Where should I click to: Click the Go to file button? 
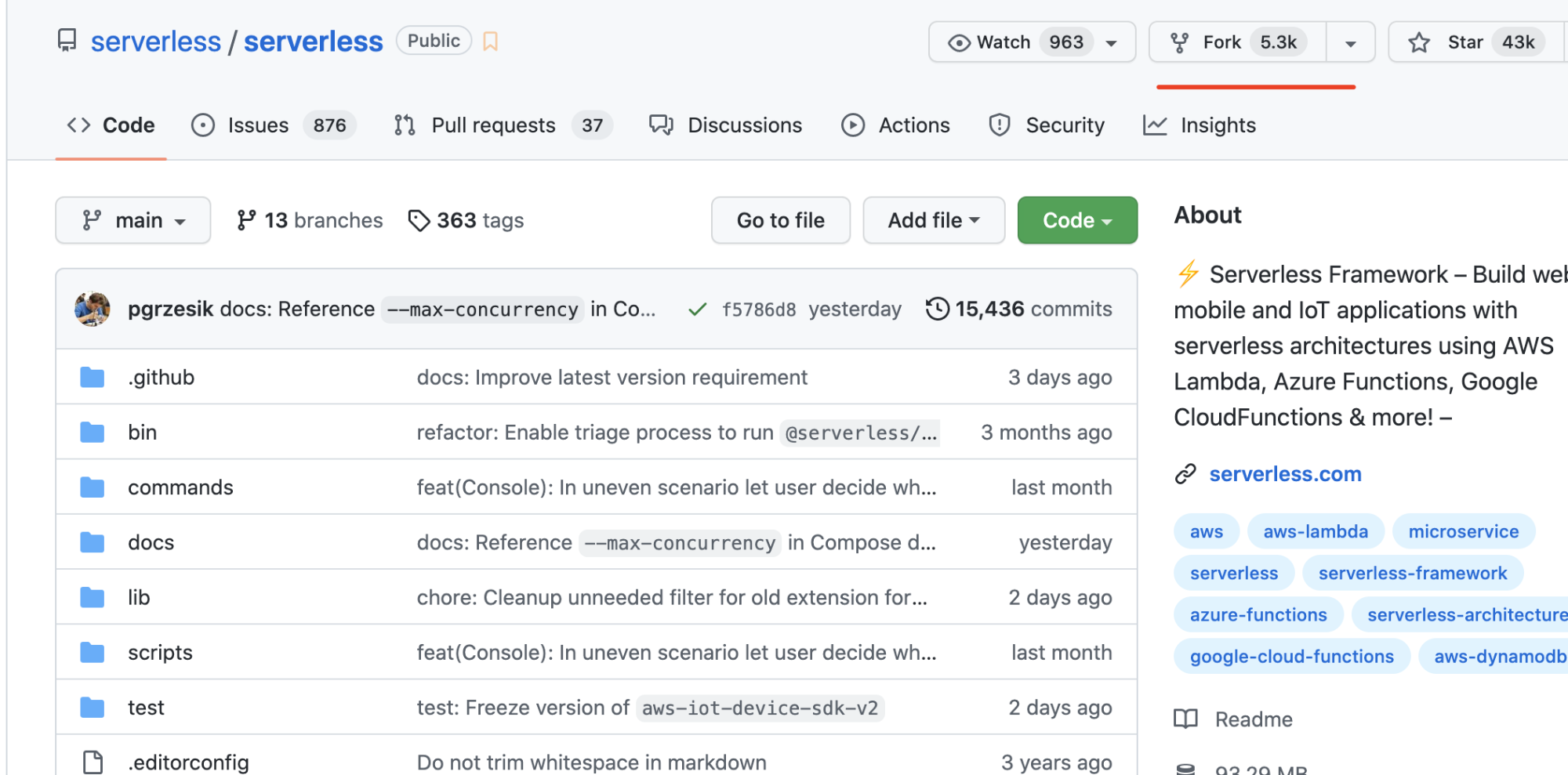click(781, 220)
